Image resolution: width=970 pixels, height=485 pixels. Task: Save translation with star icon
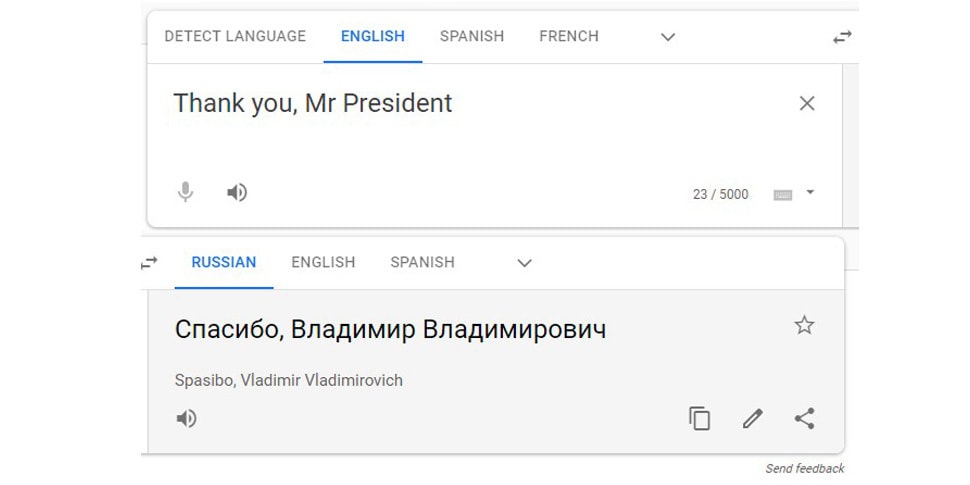(804, 325)
